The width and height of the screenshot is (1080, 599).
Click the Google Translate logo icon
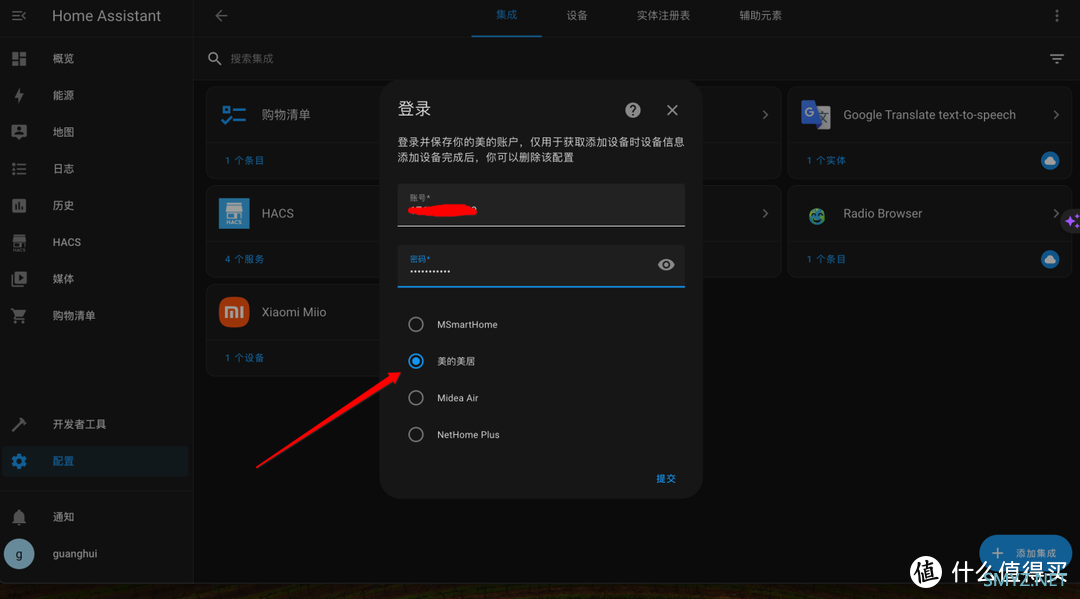point(816,114)
